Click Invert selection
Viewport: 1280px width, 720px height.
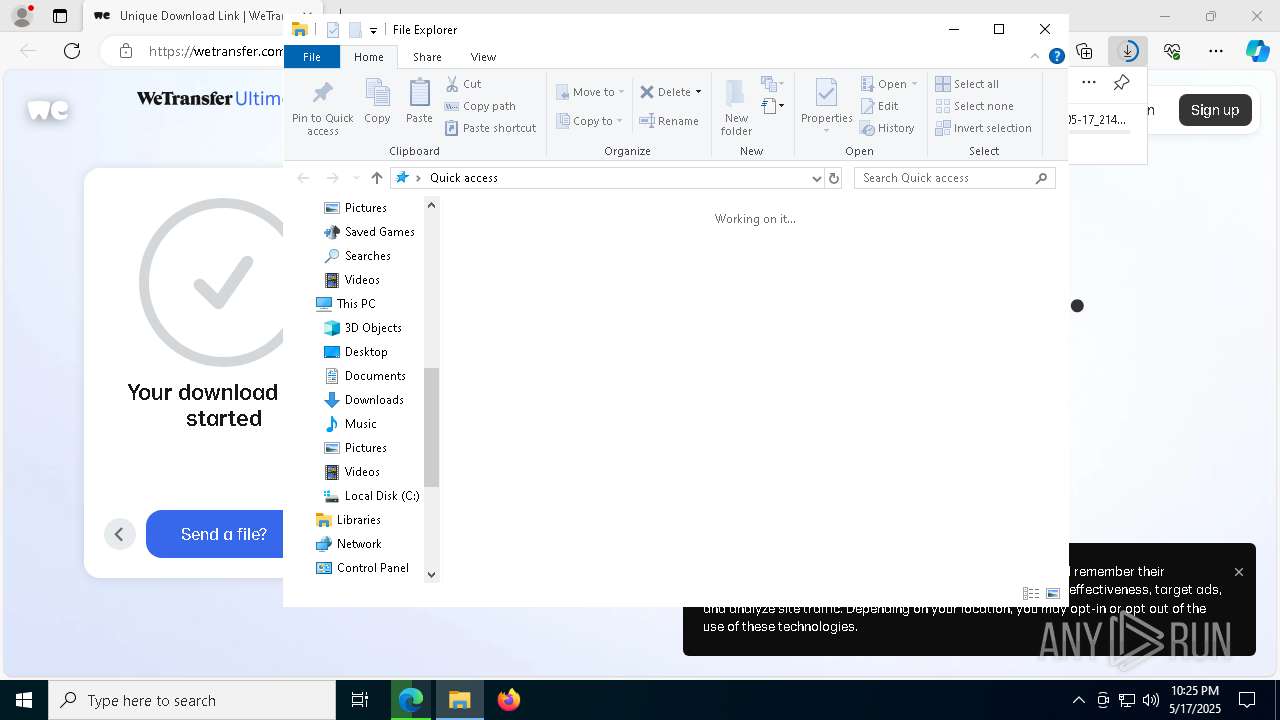[x=983, y=128]
